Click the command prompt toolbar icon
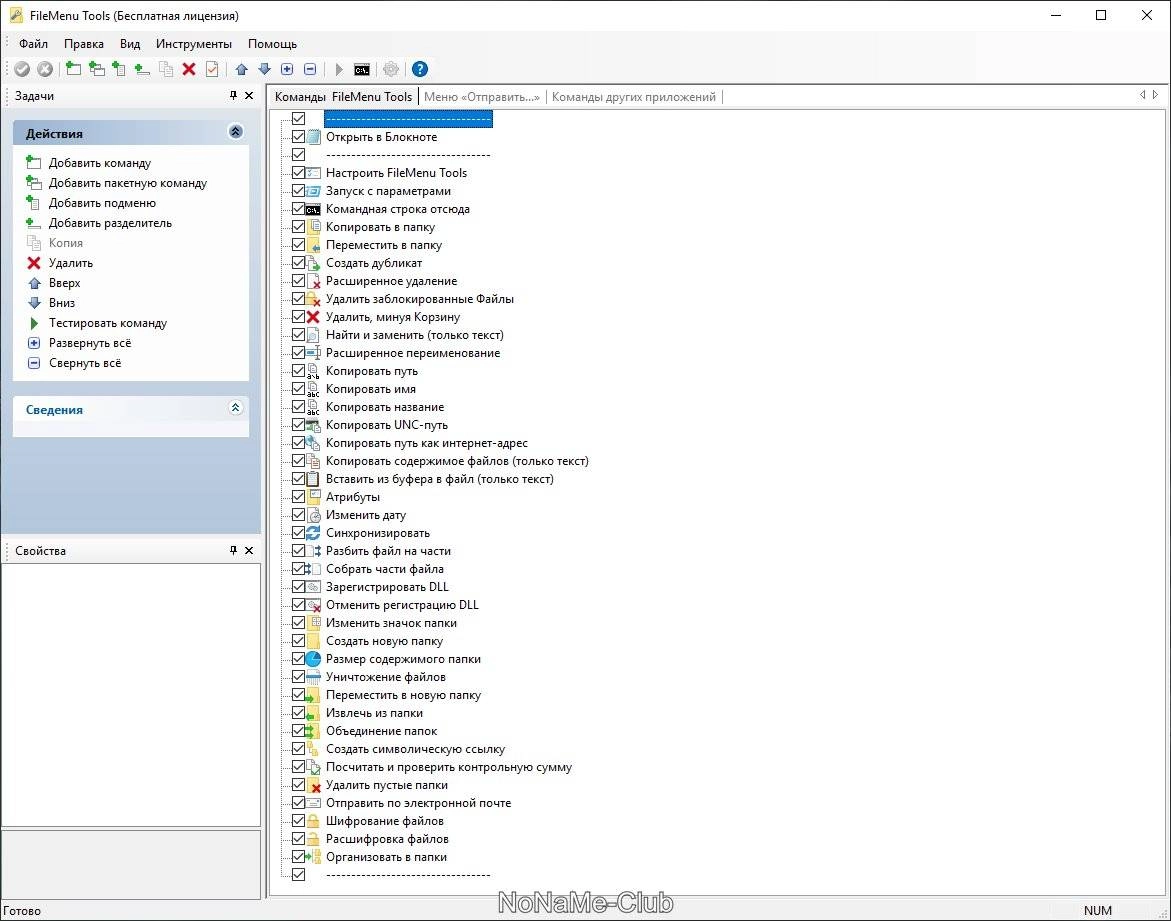 (361, 69)
